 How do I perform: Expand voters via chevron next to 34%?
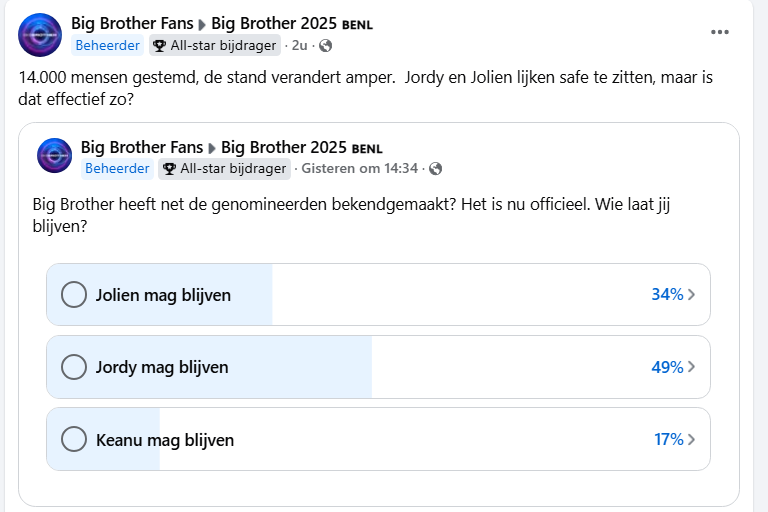tap(691, 294)
